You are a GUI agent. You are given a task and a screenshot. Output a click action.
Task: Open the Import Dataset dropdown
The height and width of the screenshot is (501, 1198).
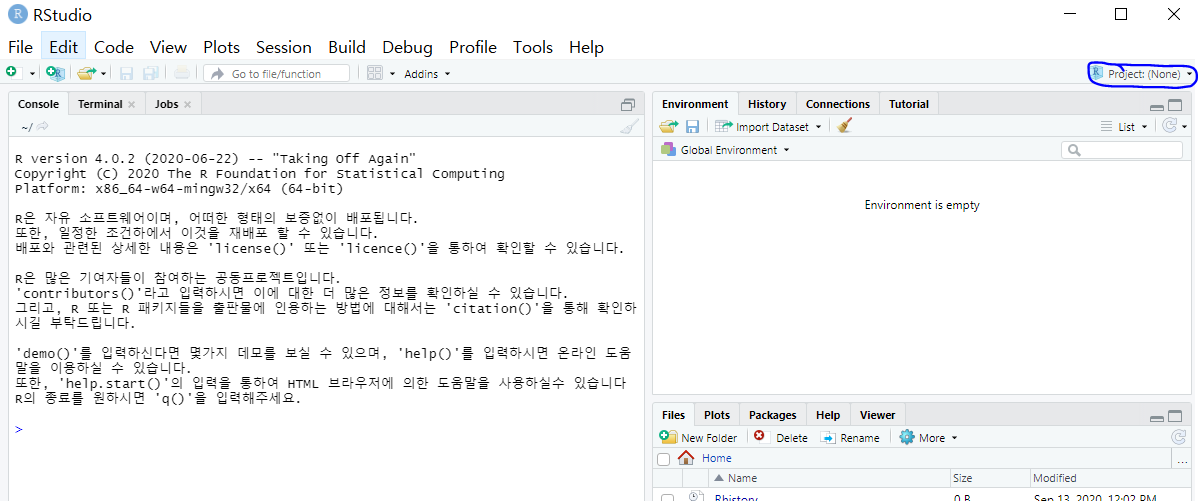(768, 127)
